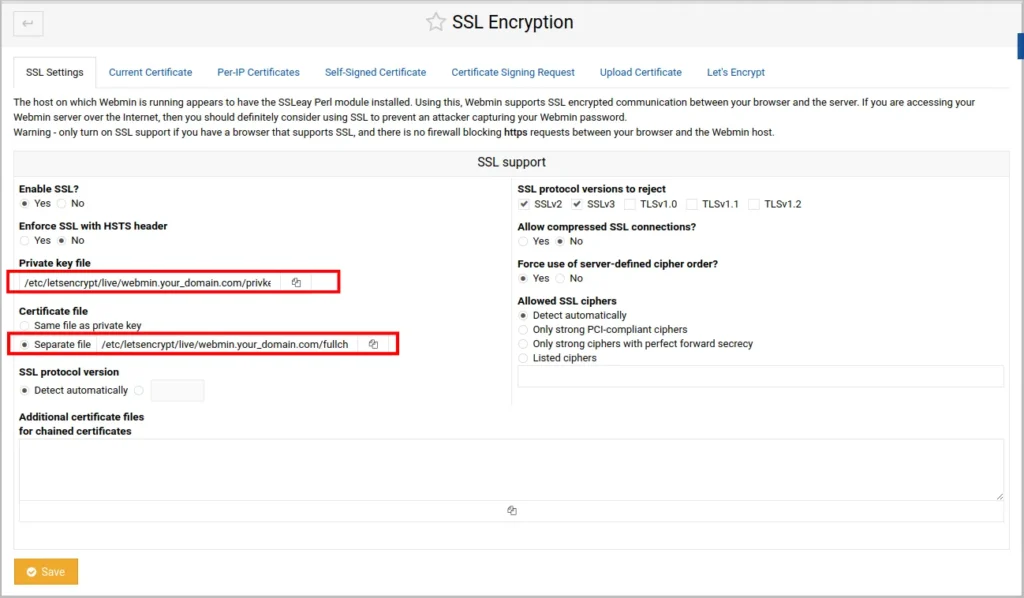Viewport: 1024px width, 598px height.
Task: Star the SSL Encryption page as favorite
Action: pos(435,22)
